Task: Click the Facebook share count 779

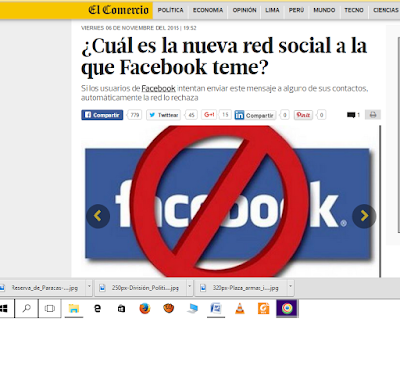Action: (x=135, y=115)
